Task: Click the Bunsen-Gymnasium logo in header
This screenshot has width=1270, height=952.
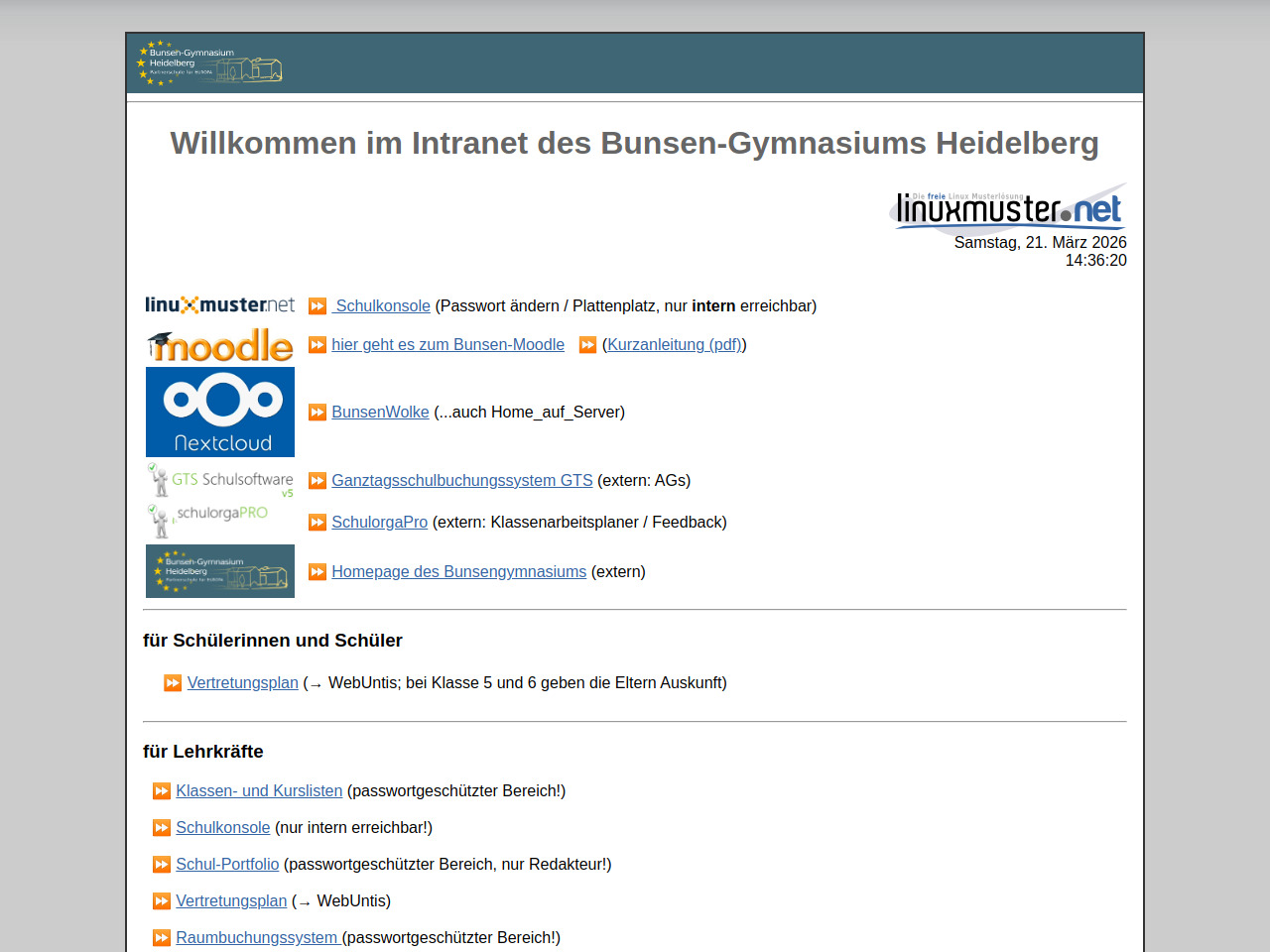Action: [209, 63]
